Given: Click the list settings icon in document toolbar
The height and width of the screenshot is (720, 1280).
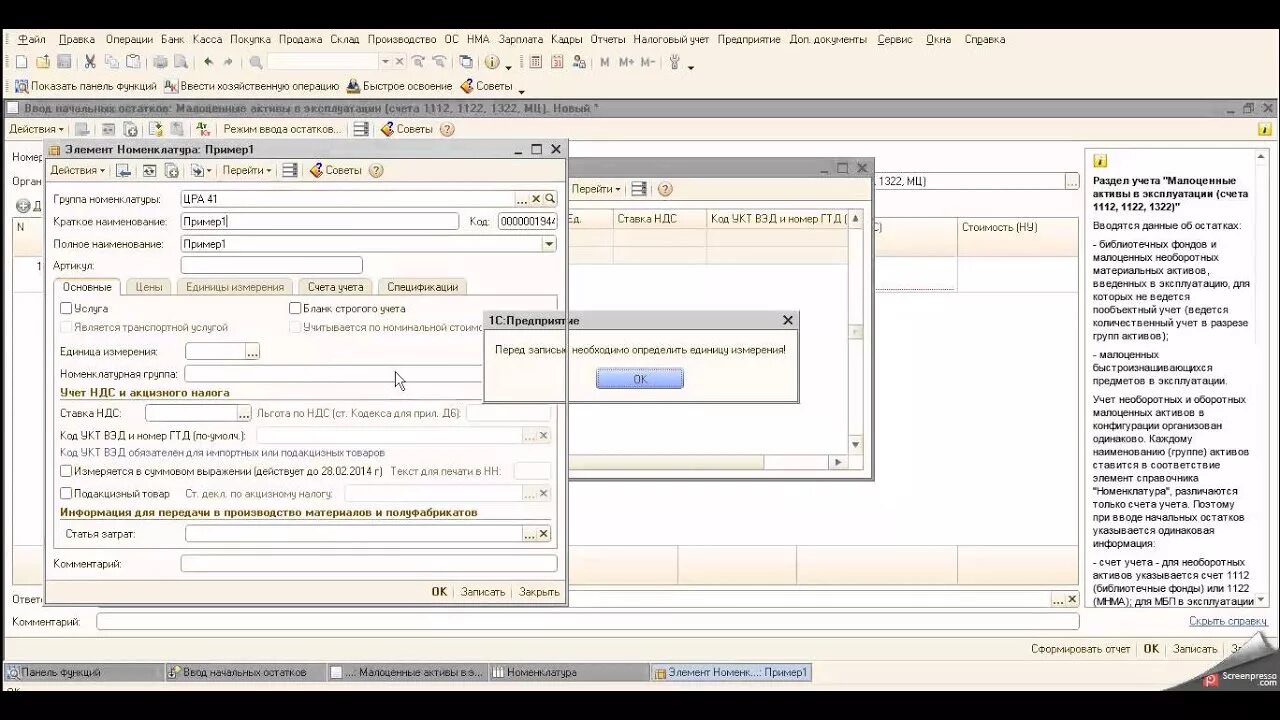Looking at the screenshot, I should (361, 129).
